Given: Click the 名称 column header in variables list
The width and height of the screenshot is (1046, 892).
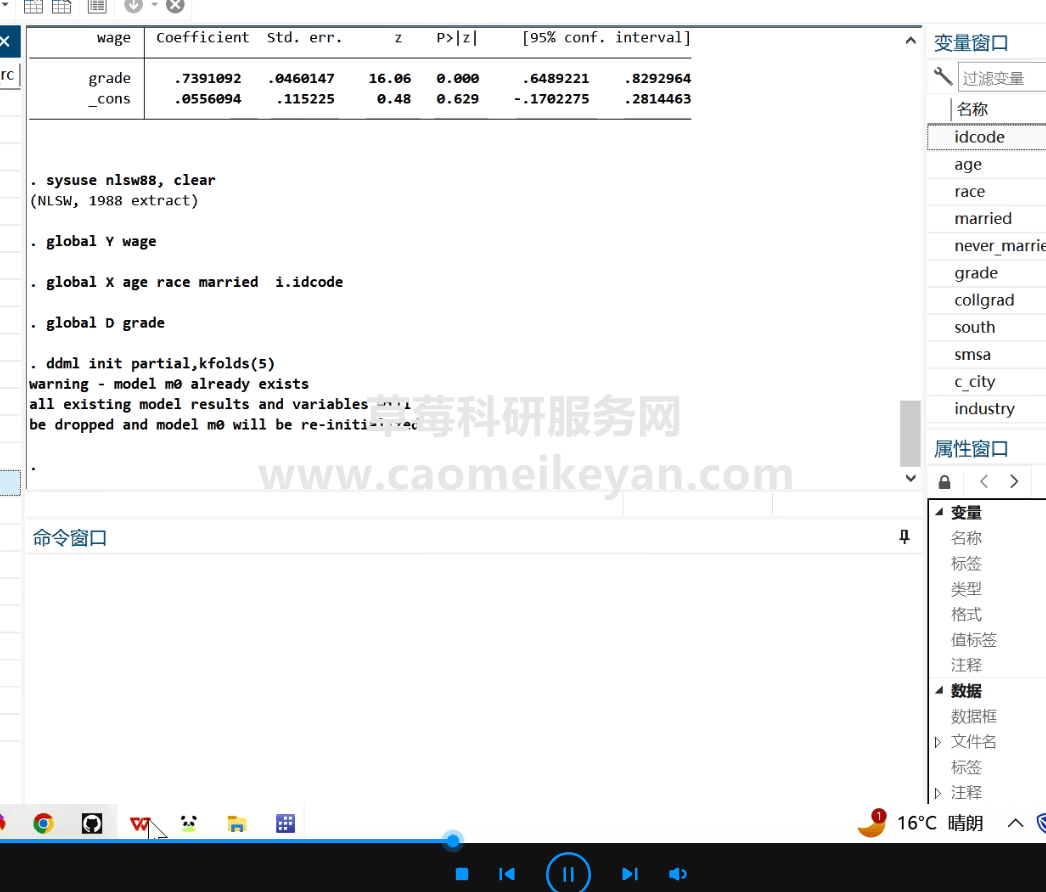Looking at the screenshot, I should pyautogui.click(x=972, y=109).
